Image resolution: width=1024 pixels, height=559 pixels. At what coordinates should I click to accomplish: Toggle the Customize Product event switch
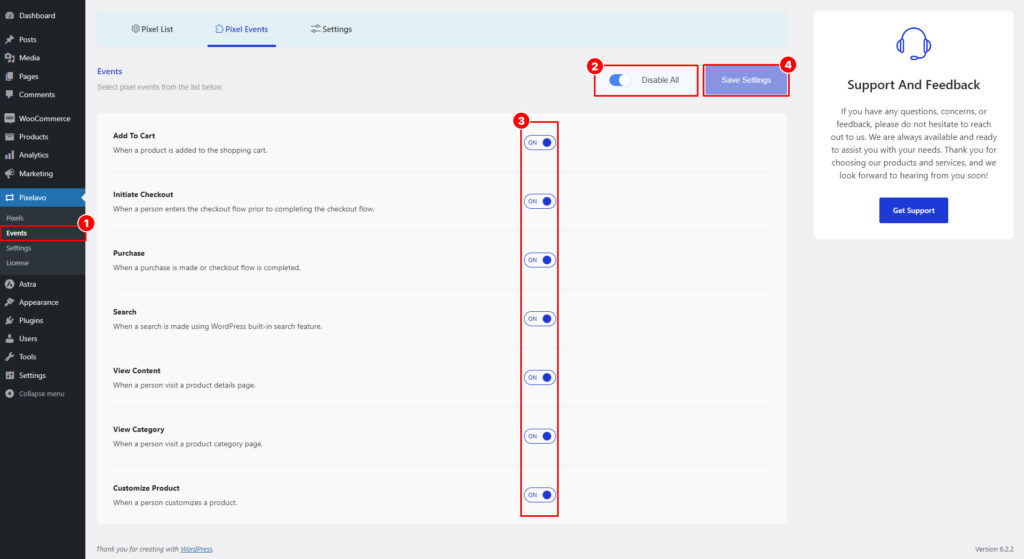coord(539,496)
